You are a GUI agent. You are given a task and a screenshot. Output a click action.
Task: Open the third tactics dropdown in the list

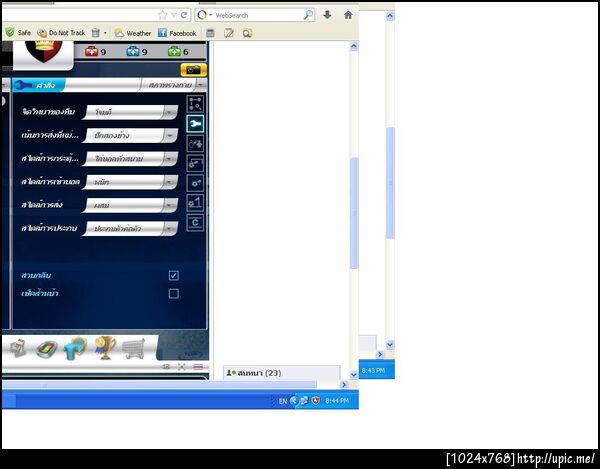(130, 159)
